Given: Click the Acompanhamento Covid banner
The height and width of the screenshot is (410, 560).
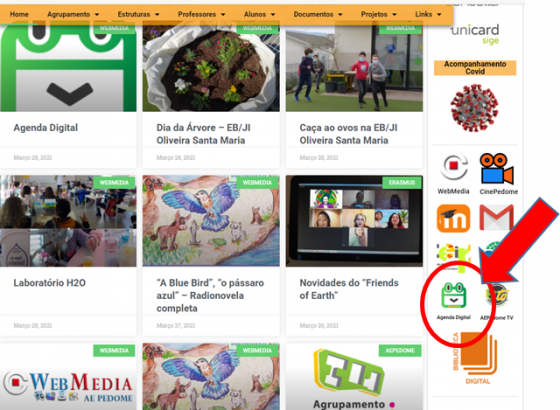Looking at the screenshot, I should click(475, 68).
